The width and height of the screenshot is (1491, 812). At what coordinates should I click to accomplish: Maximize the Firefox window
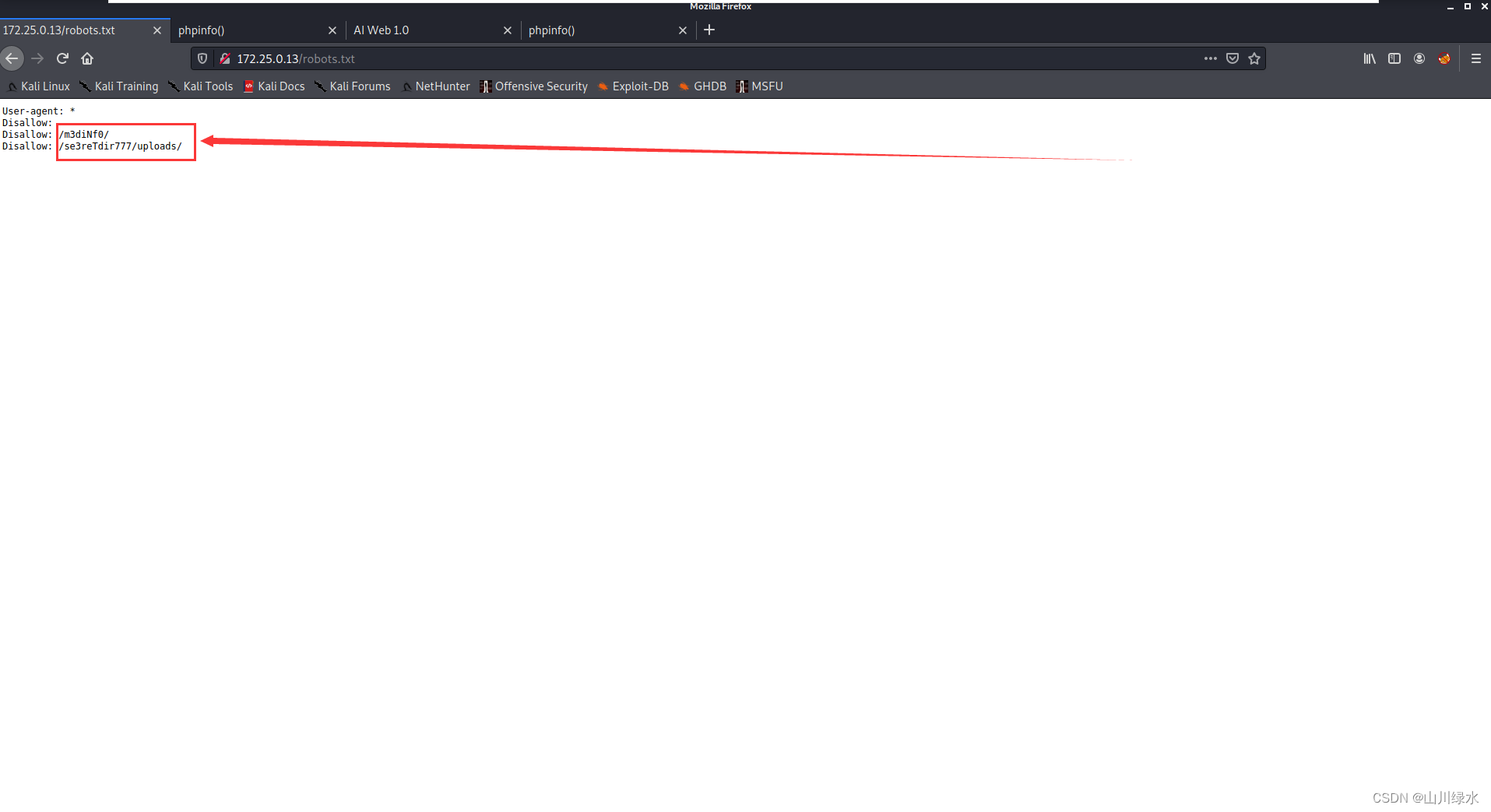tap(1468, 6)
